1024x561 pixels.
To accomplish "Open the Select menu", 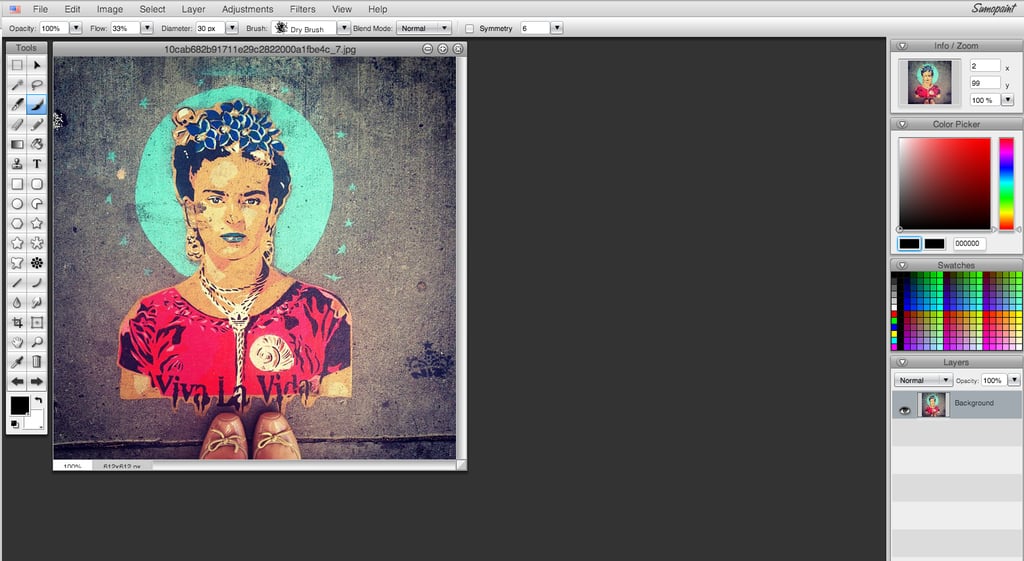I will pyautogui.click(x=152, y=9).
